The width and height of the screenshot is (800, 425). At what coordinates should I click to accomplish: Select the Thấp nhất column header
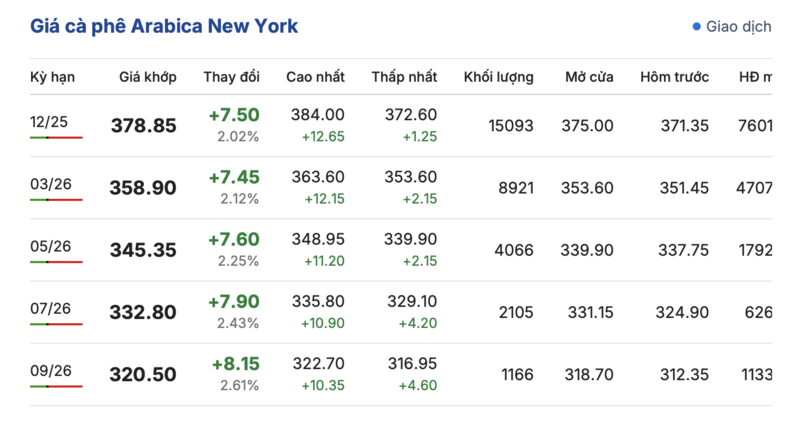(x=404, y=77)
